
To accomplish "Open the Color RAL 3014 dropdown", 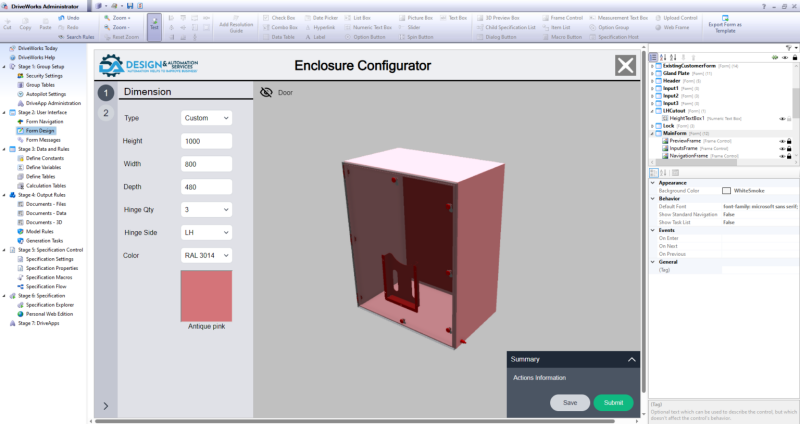I will tap(206, 255).
